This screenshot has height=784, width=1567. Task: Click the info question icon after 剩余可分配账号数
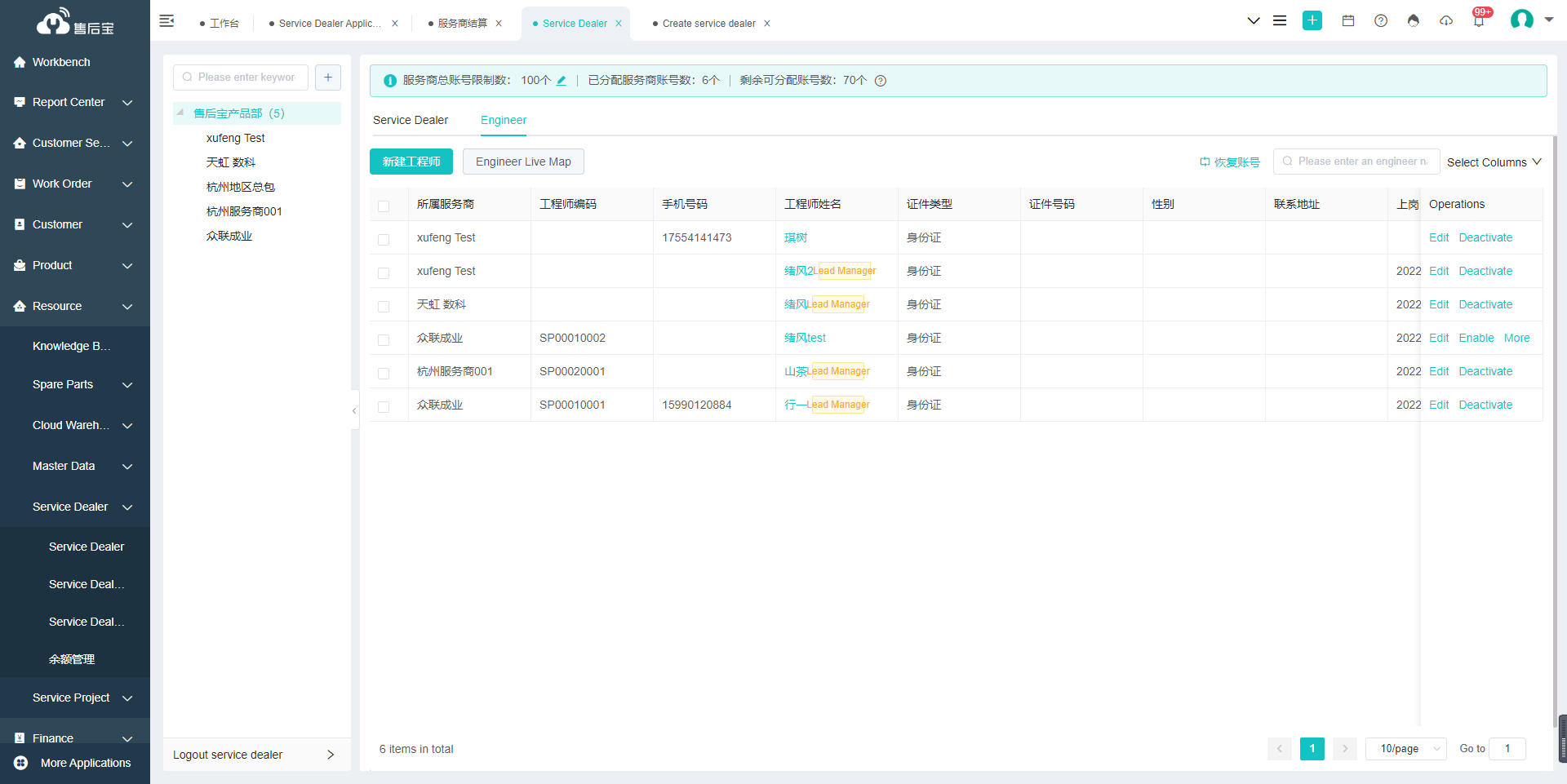(881, 80)
